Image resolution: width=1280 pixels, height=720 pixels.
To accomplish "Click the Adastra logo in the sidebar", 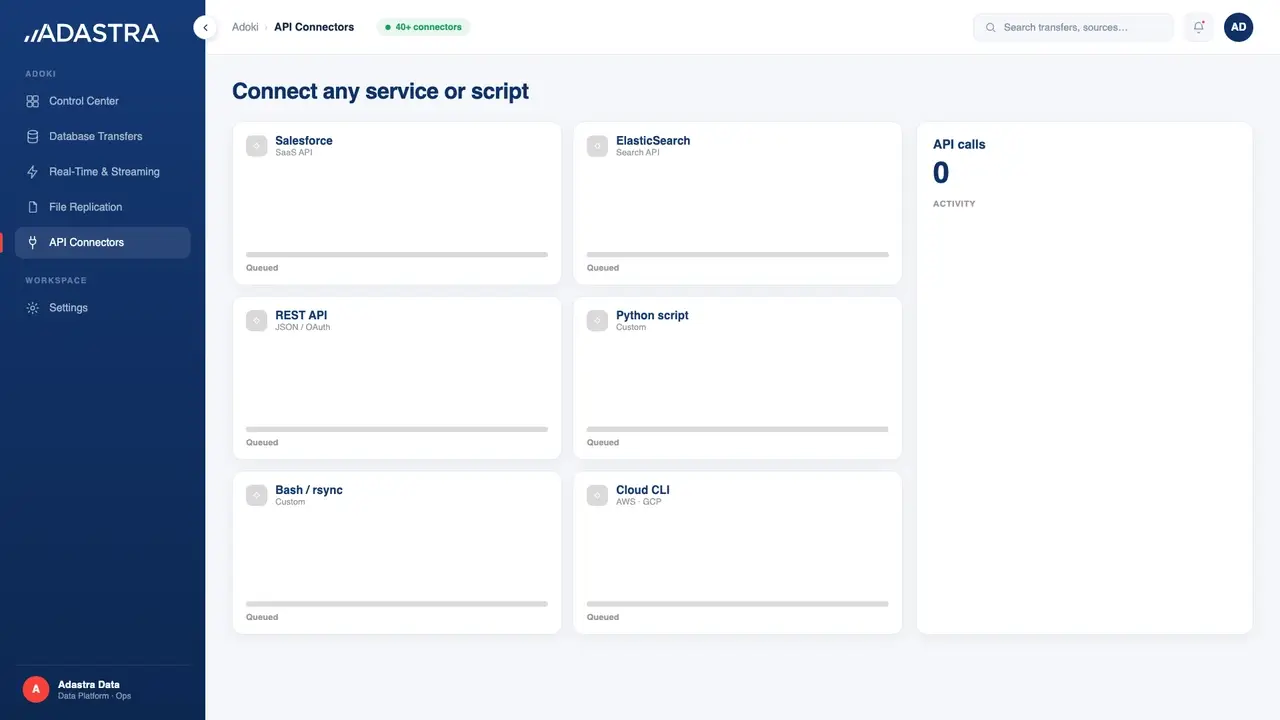I will click(x=92, y=33).
